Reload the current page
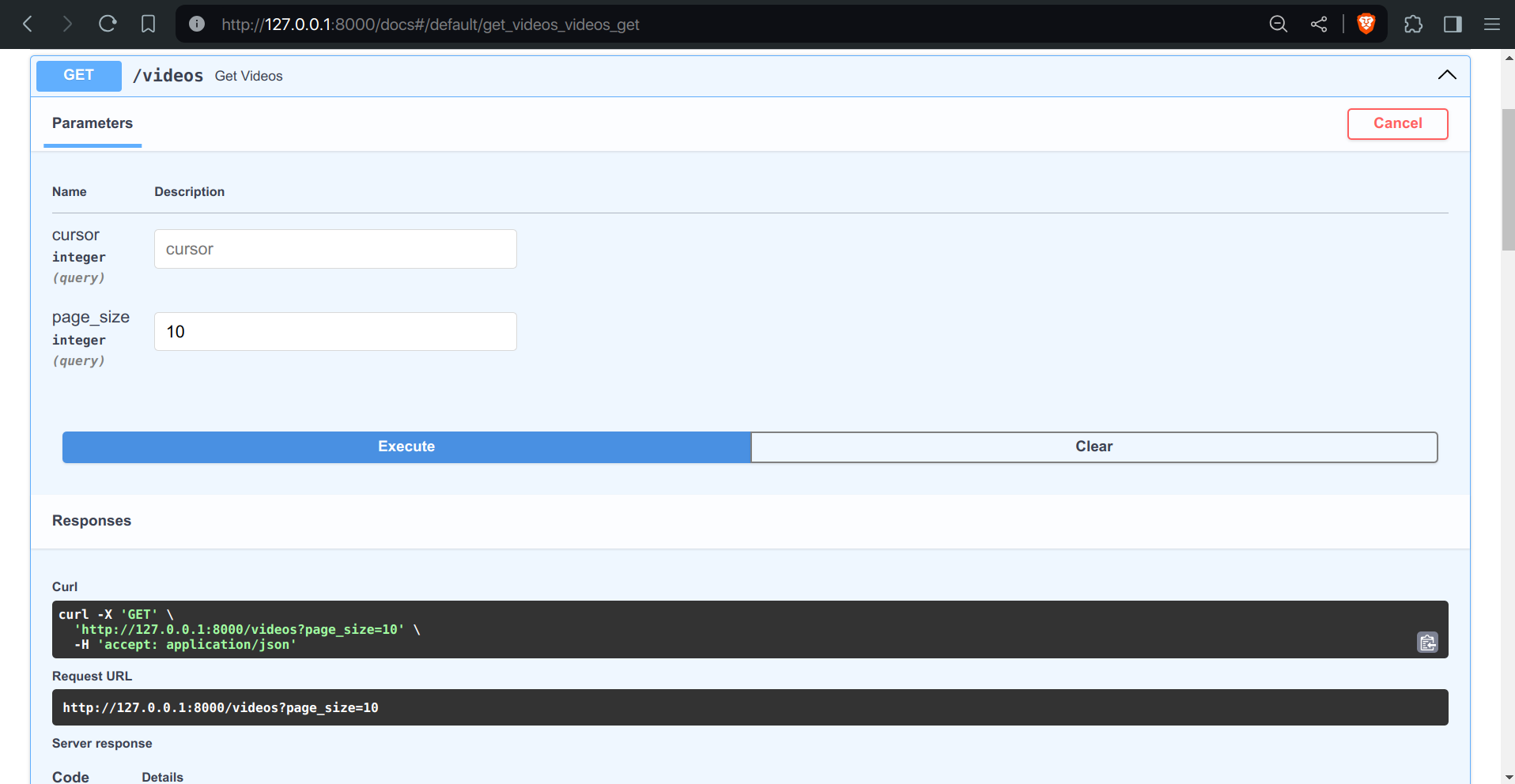1515x784 pixels. tap(108, 24)
